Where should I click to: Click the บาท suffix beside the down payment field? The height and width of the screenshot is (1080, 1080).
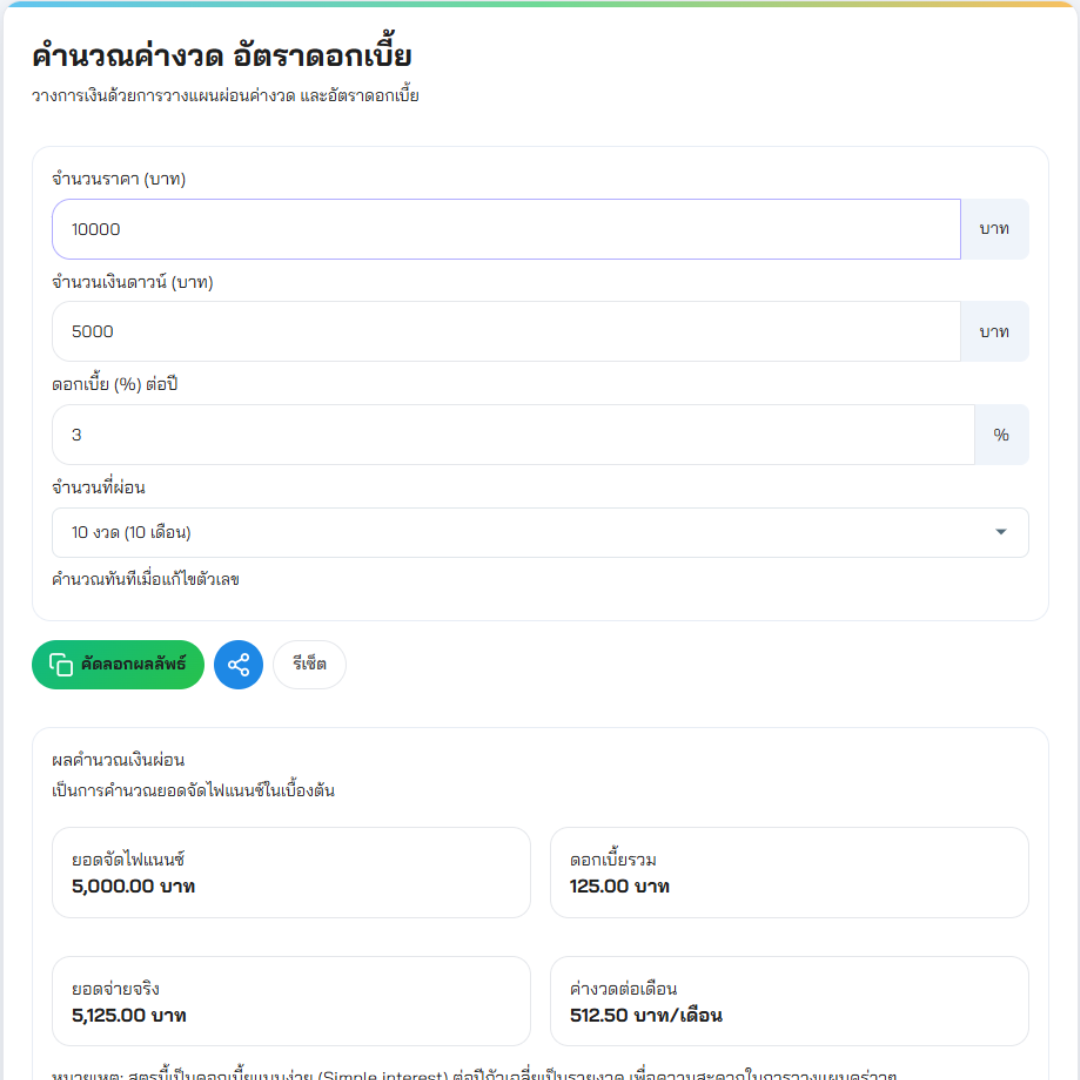coord(995,331)
